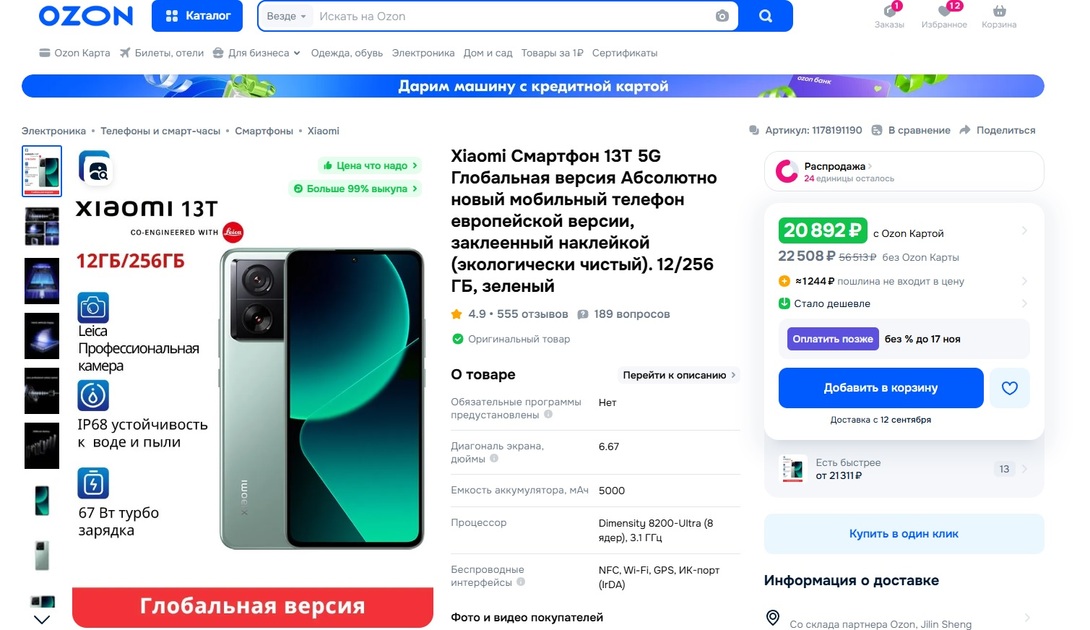Click the similar-image search icon on photo

[x=95, y=168]
